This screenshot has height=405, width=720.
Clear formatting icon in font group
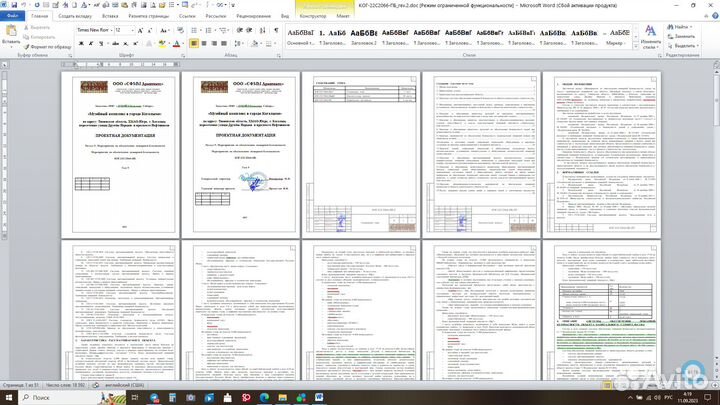click(x=180, y=30)
